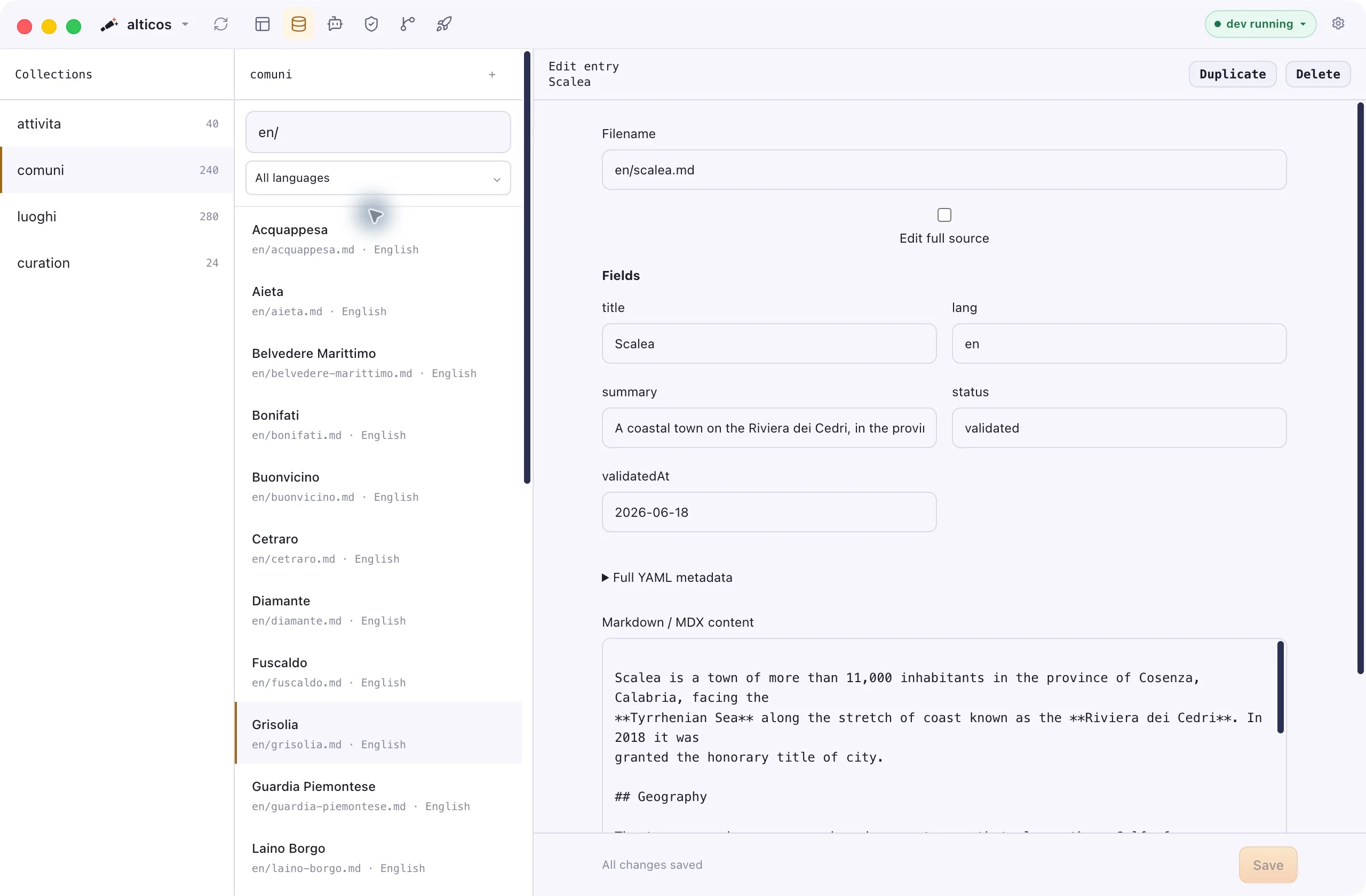Image resolution: width=1366 pixels, height=896 pixels.
Task: Click the Delete button
Action: click(1318, 74)
